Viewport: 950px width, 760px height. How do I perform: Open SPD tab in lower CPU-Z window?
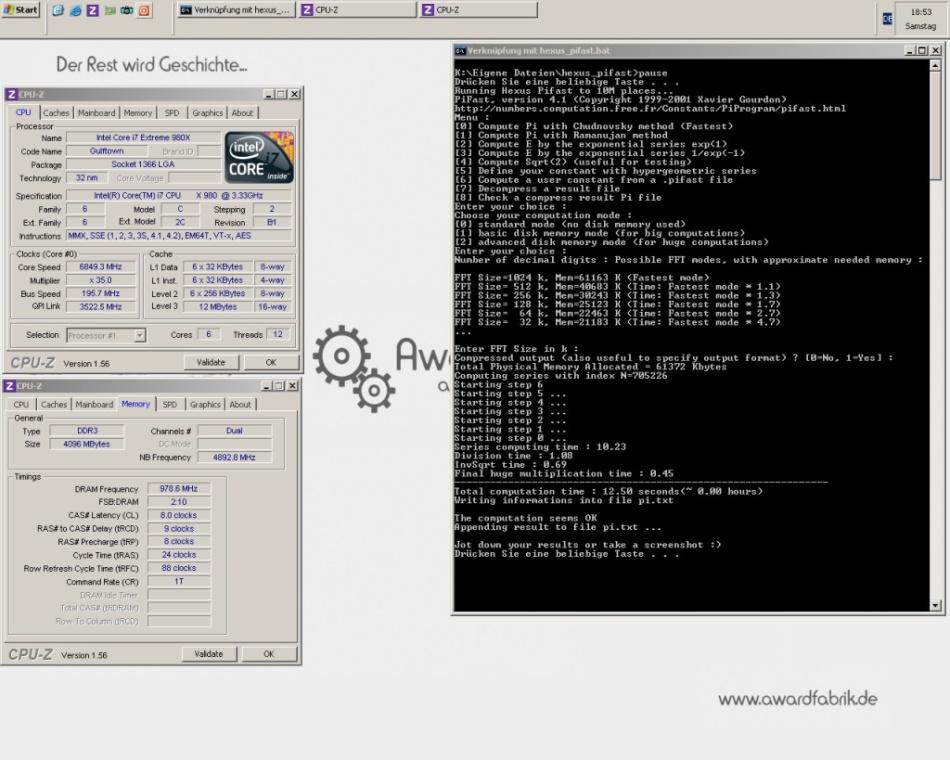tap(170, 404)
